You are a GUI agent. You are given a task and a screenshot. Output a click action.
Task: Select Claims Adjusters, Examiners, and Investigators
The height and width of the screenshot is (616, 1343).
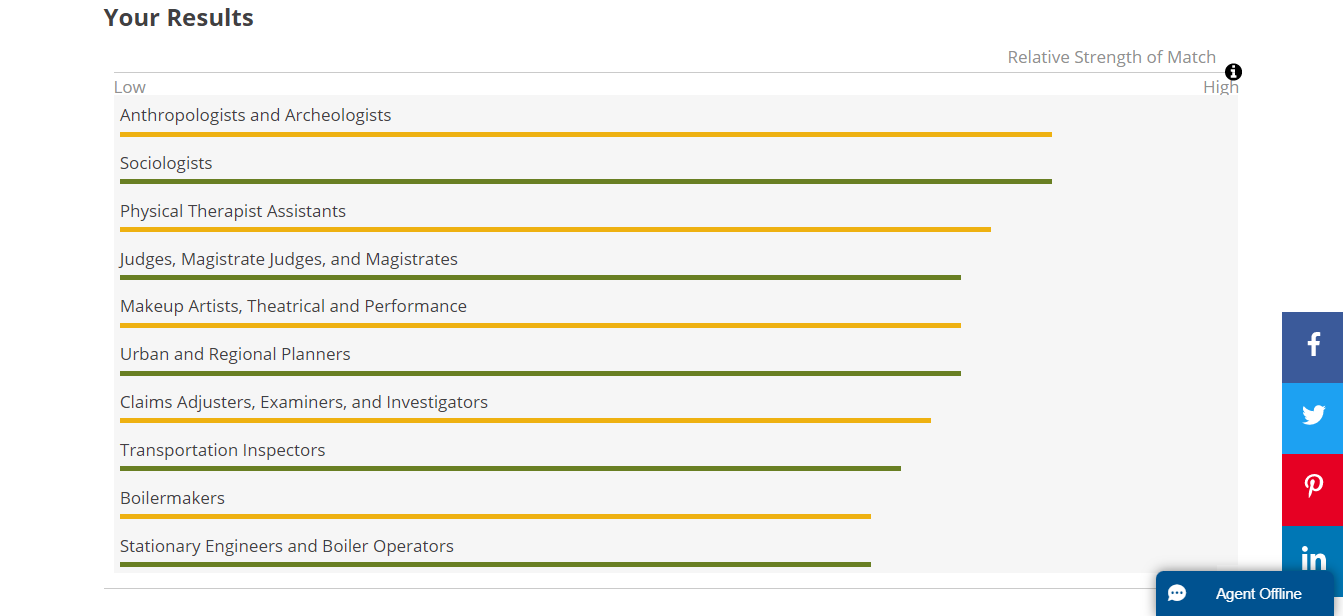pyautogui.click(x=304, y=402)
